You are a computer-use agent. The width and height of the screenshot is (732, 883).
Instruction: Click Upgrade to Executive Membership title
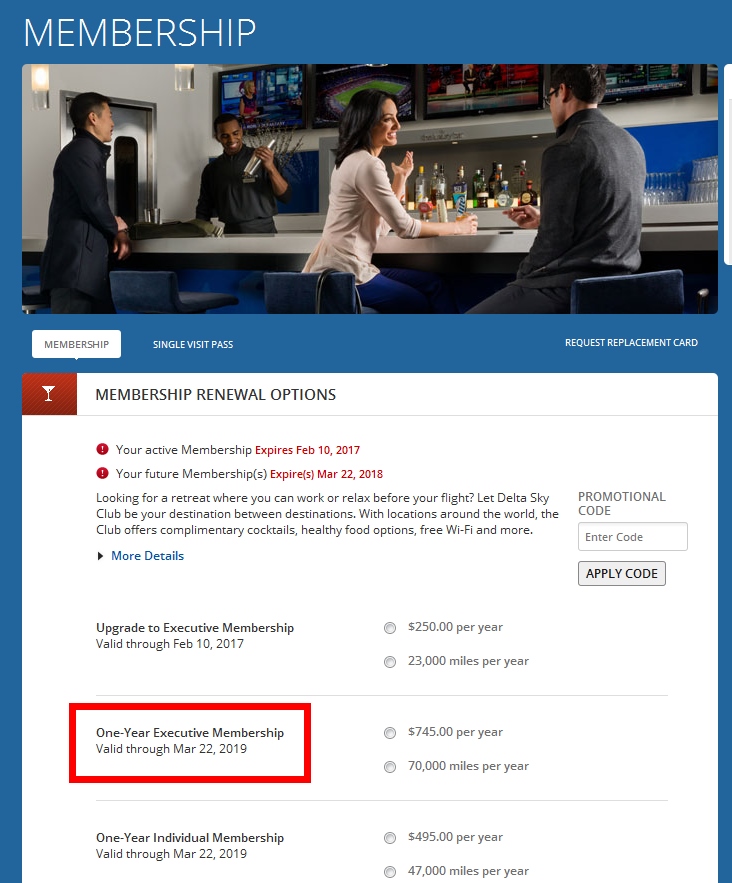[195, 628]
